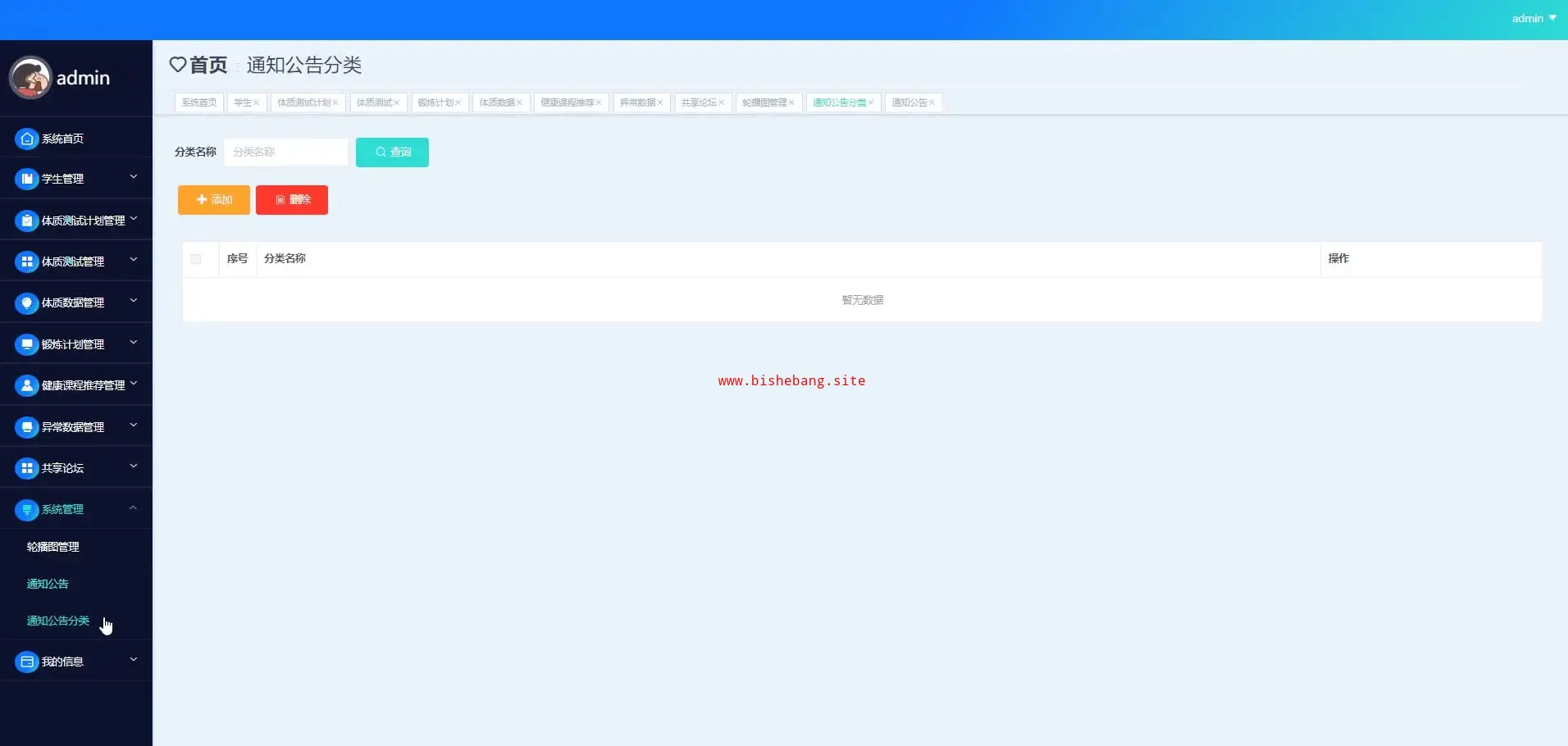The height and width of the screenshot is (746, 1568).
Task: Expand the 共享论坛 menu chevron
Action: click(x=134, y=466)
